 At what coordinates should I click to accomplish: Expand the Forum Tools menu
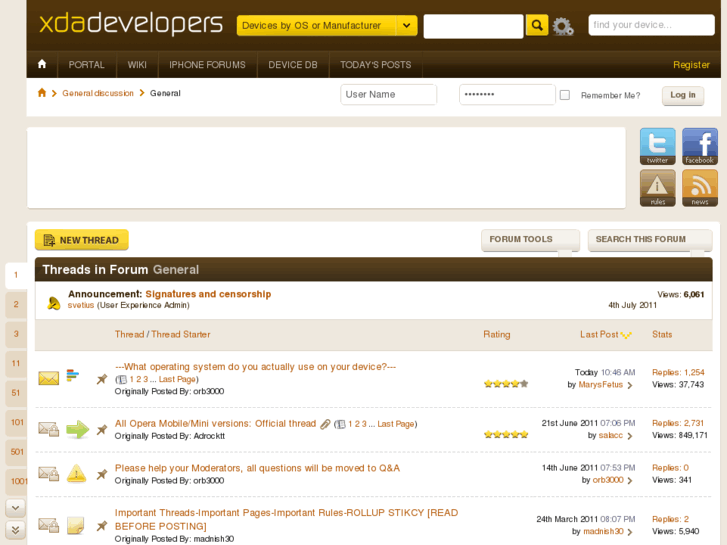(530, 240)
